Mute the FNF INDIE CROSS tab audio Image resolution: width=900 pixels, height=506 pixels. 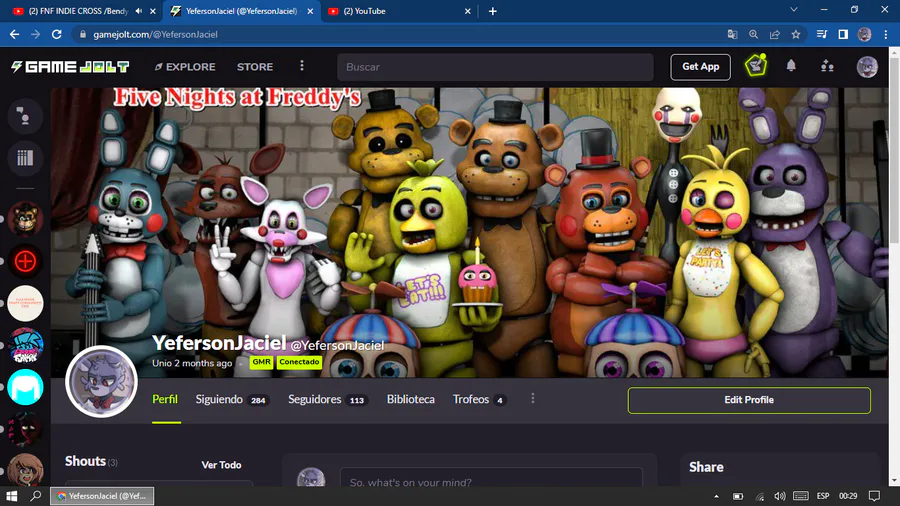[139, 11]
